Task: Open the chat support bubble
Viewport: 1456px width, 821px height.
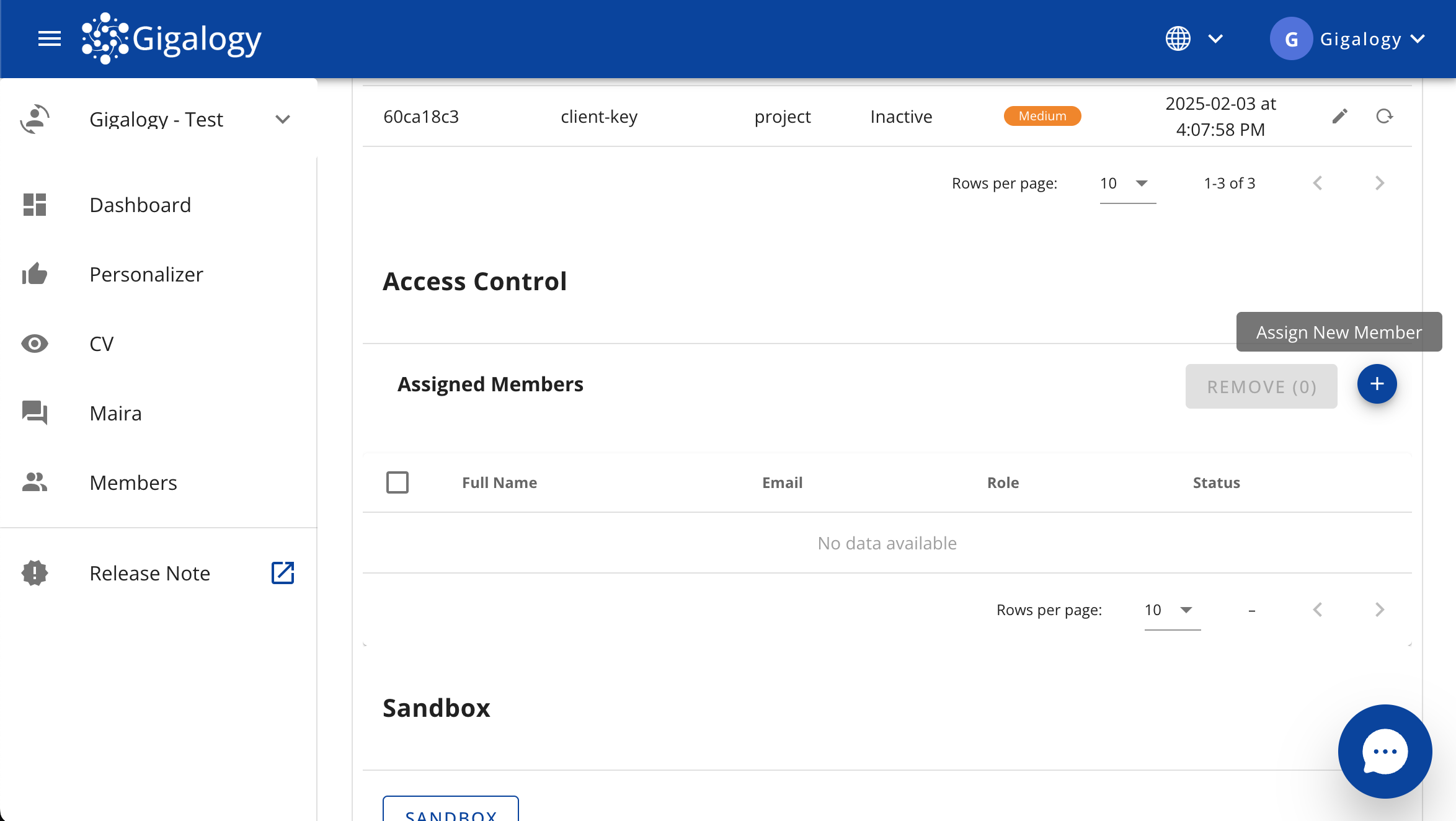Action: point(1384,752)
